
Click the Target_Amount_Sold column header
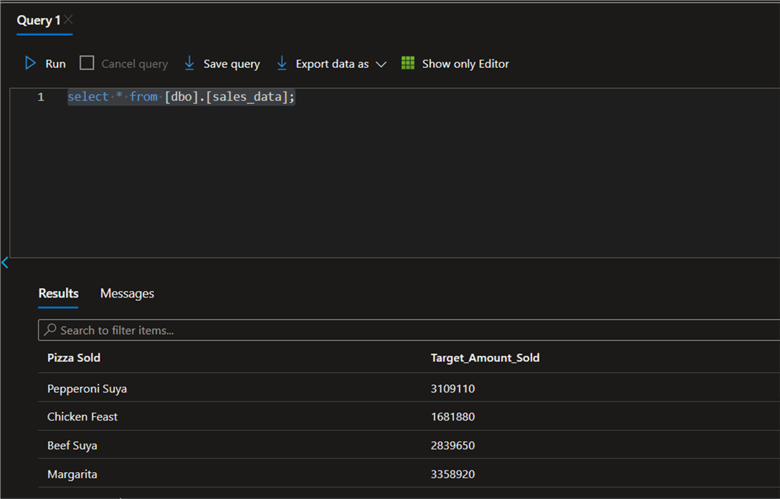pyautogui.click(x=485, y=358)
